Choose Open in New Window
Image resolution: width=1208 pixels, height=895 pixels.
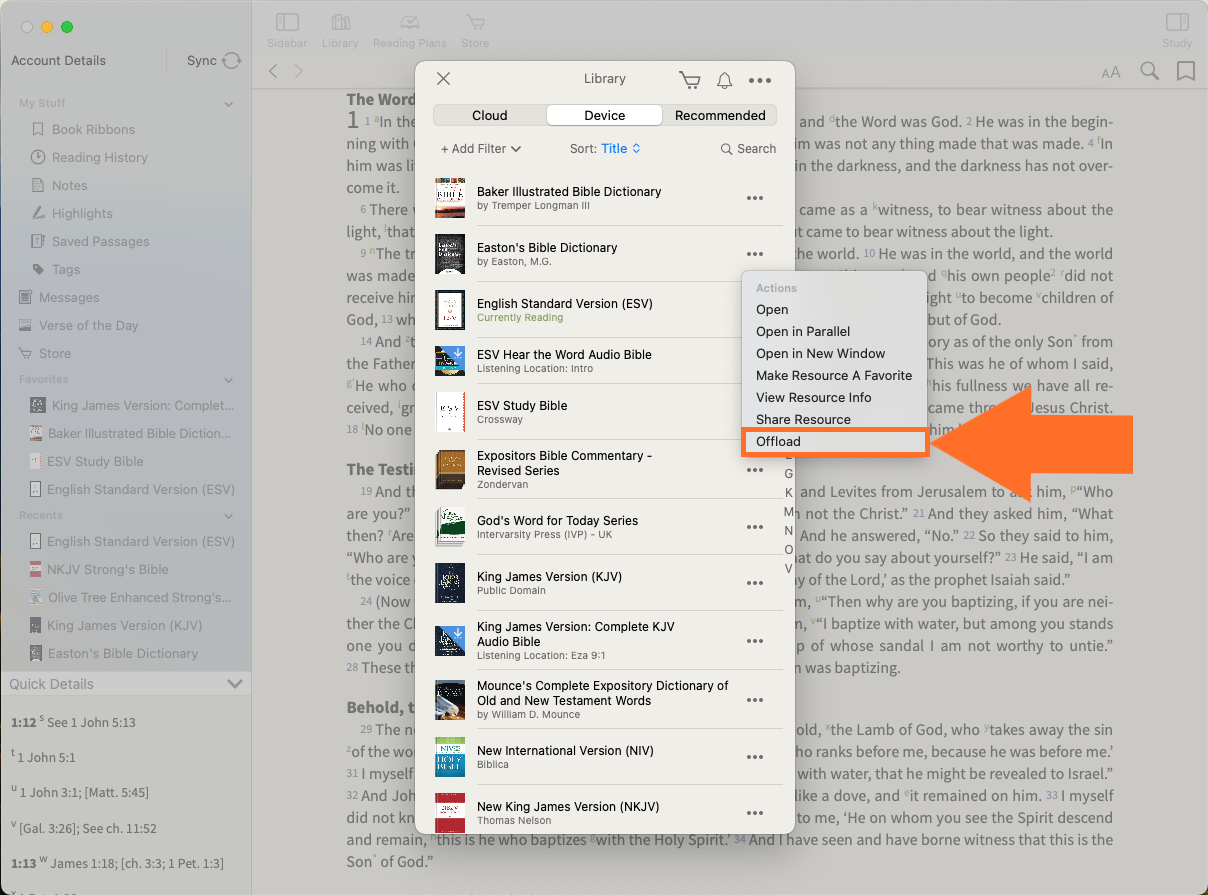(x=834, y=354)
